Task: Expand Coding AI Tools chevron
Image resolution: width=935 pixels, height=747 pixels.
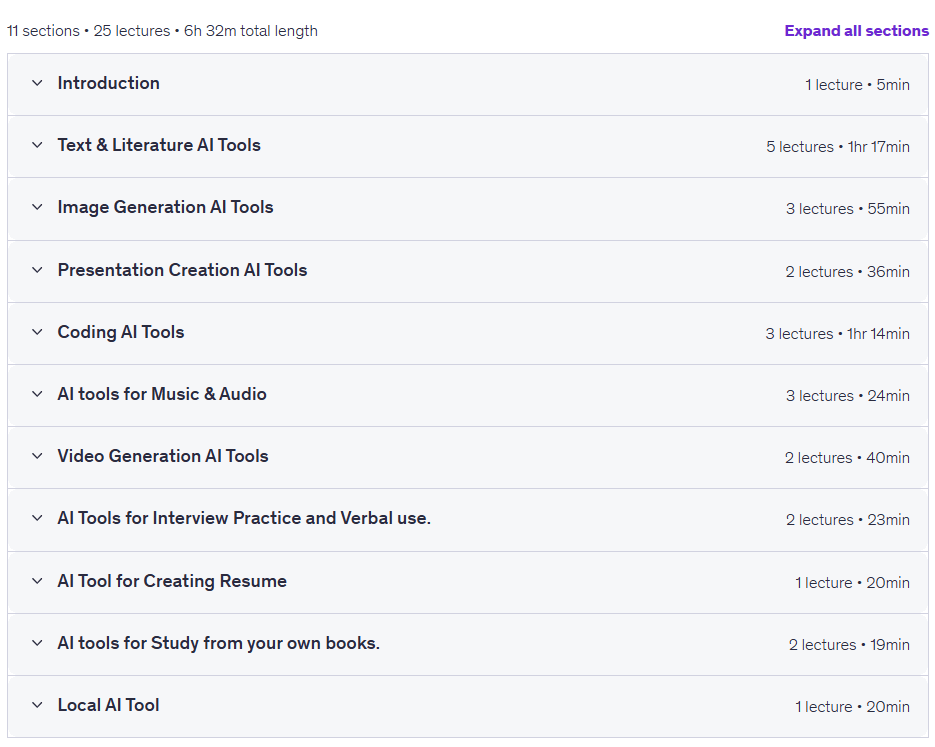Action: coord(37,332)
